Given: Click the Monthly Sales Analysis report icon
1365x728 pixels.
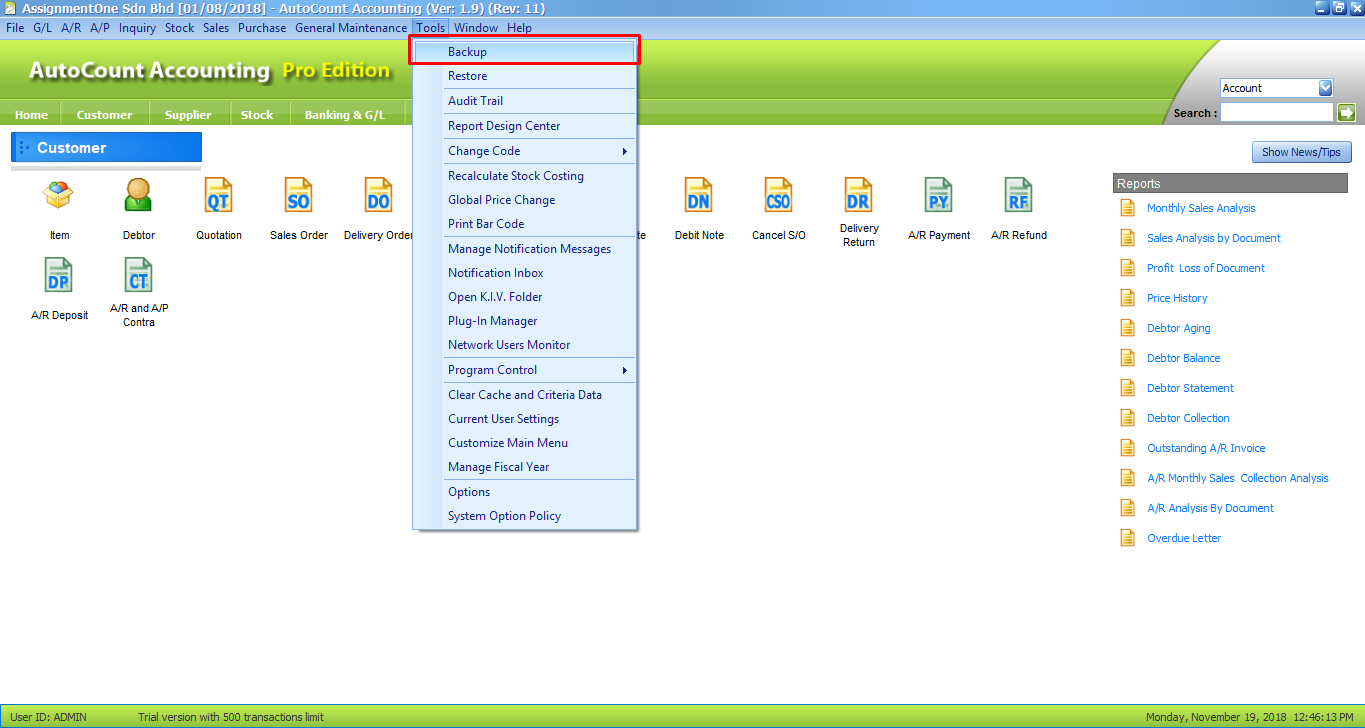Looking at the screenshot, I should (1127, 208).
